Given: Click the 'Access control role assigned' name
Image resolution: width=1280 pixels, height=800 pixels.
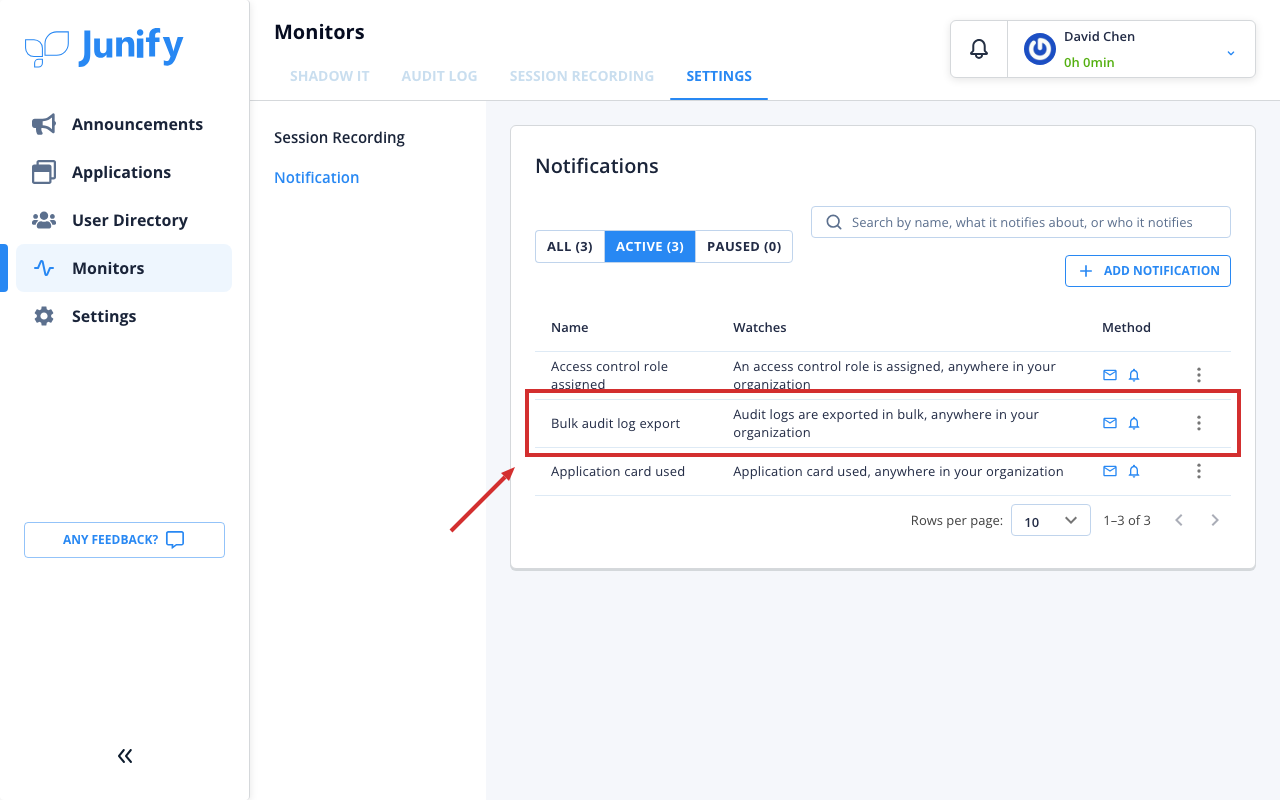Looking at the screenshot, I should tap(610, 375).
